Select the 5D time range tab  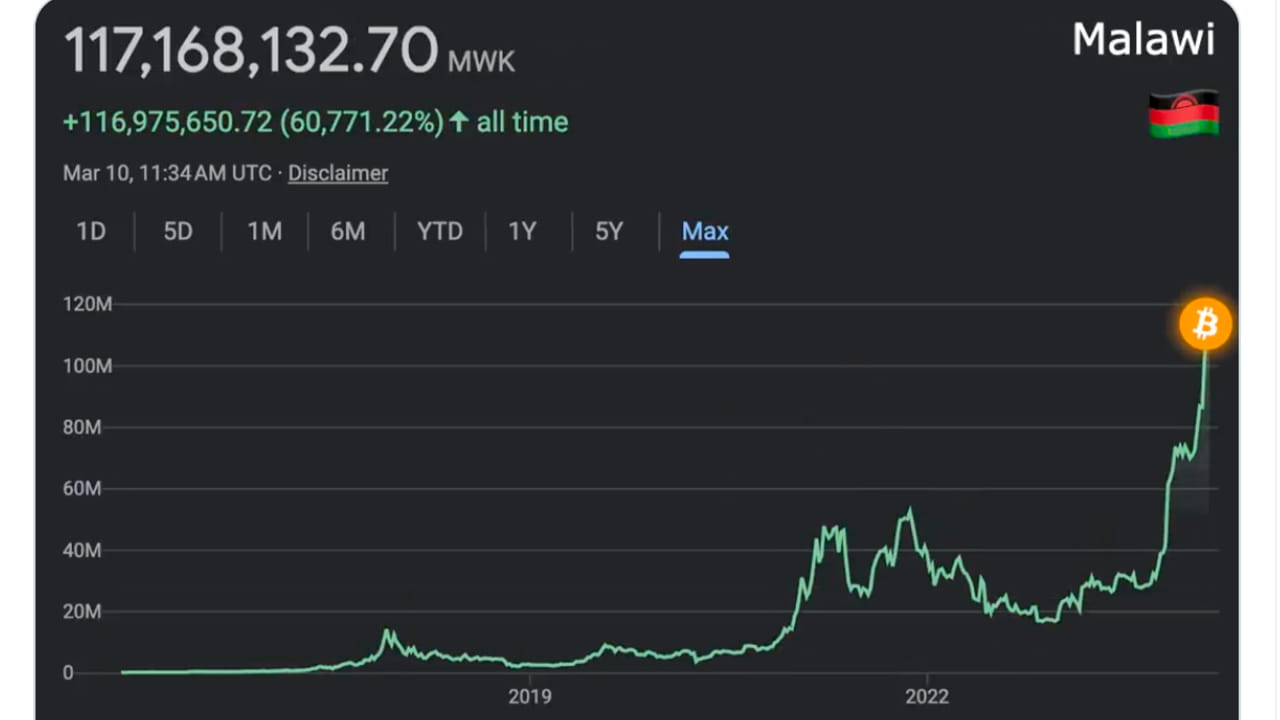point(178,232)
